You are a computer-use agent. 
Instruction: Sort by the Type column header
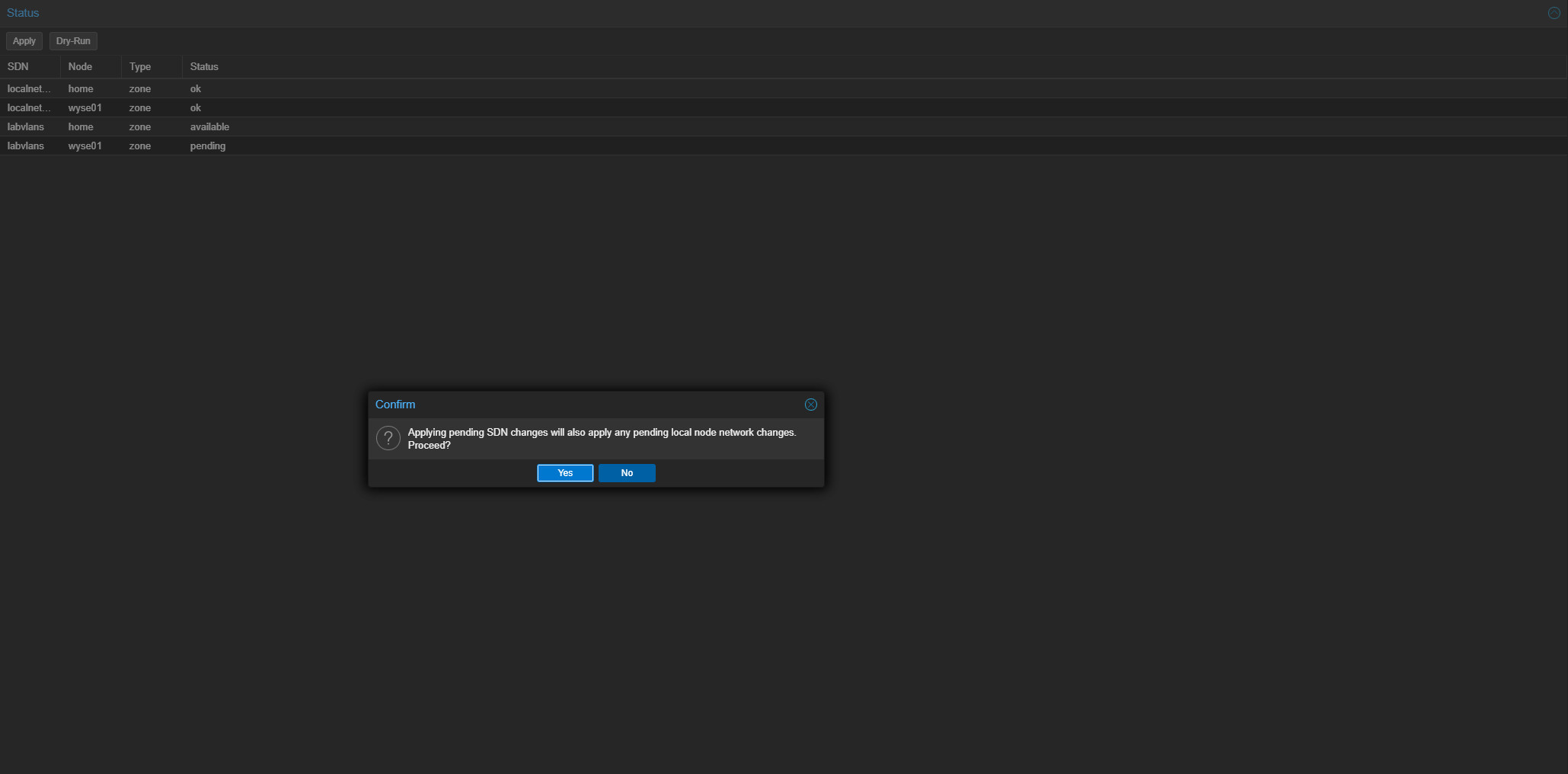152,67
